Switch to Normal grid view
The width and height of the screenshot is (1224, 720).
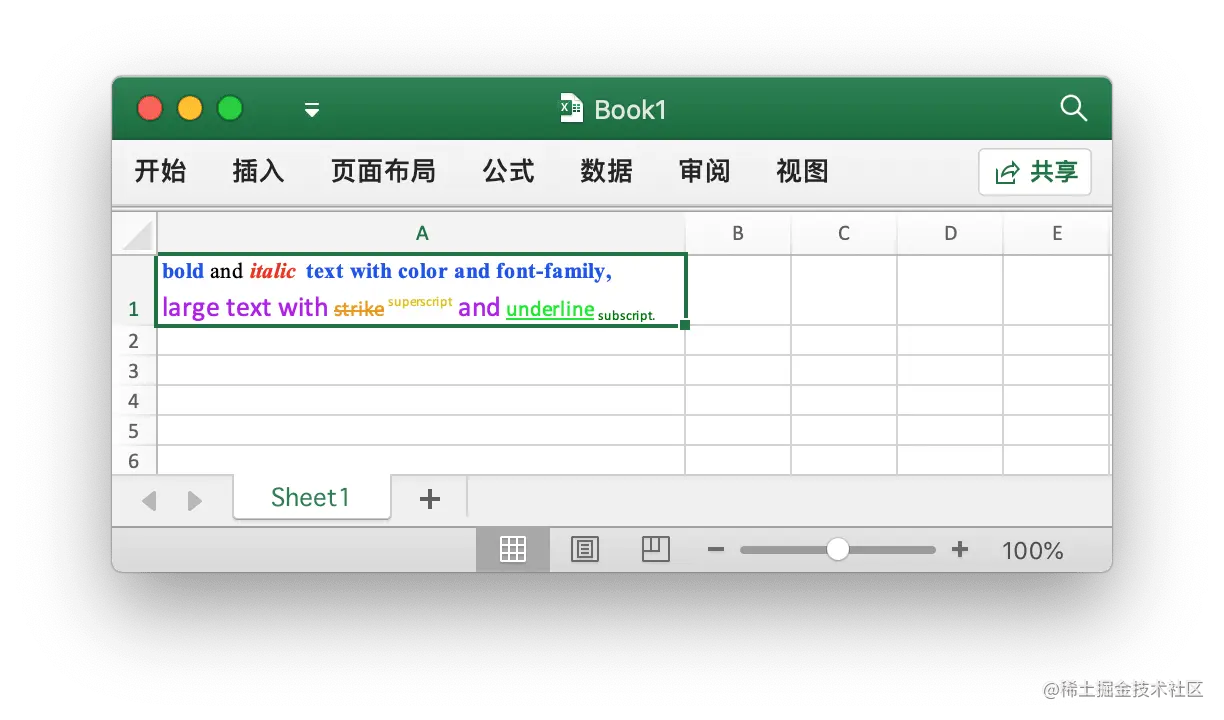pos(513,549)
